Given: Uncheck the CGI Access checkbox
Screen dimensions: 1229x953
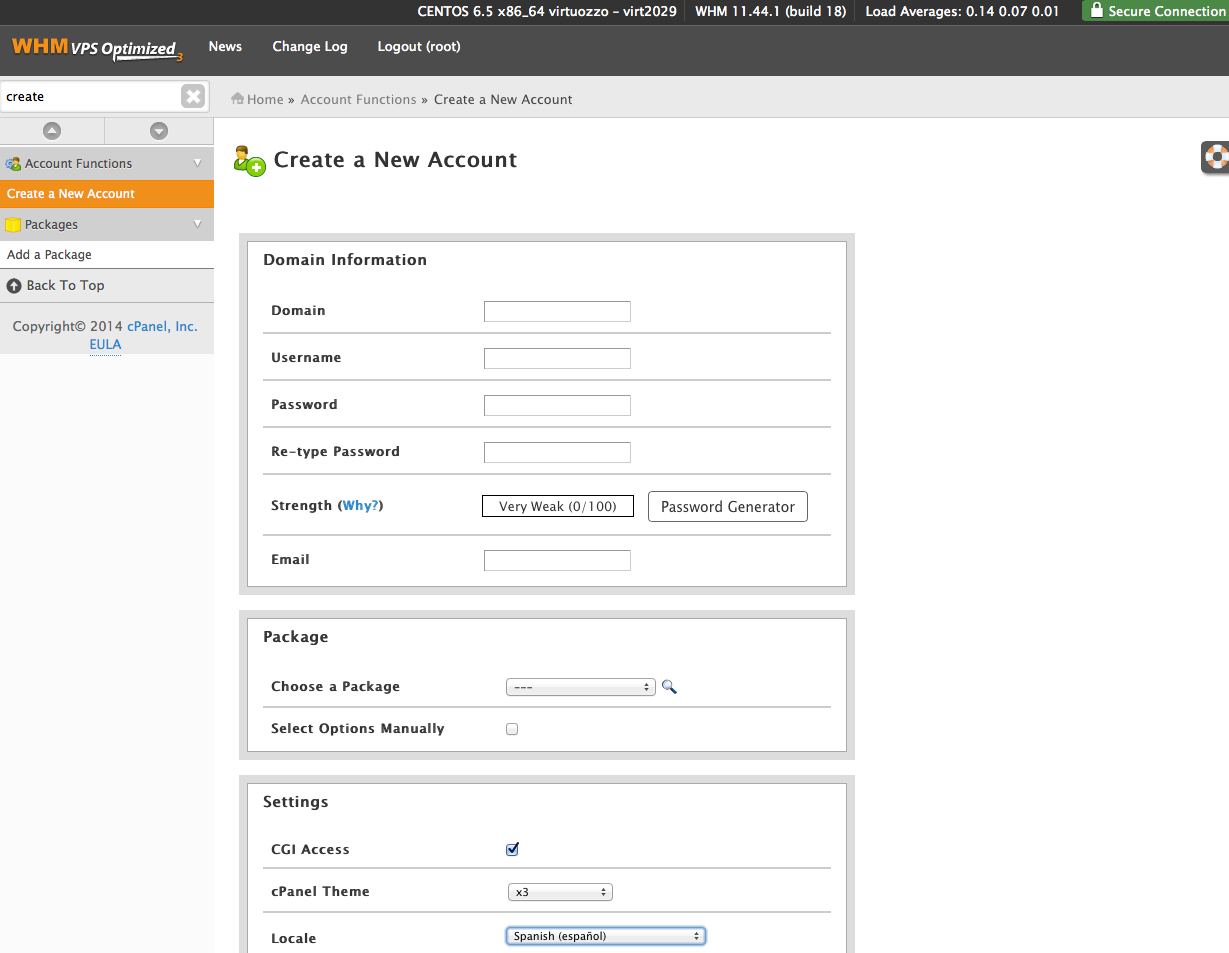Looking at the screenshot, I should point(513,849).
